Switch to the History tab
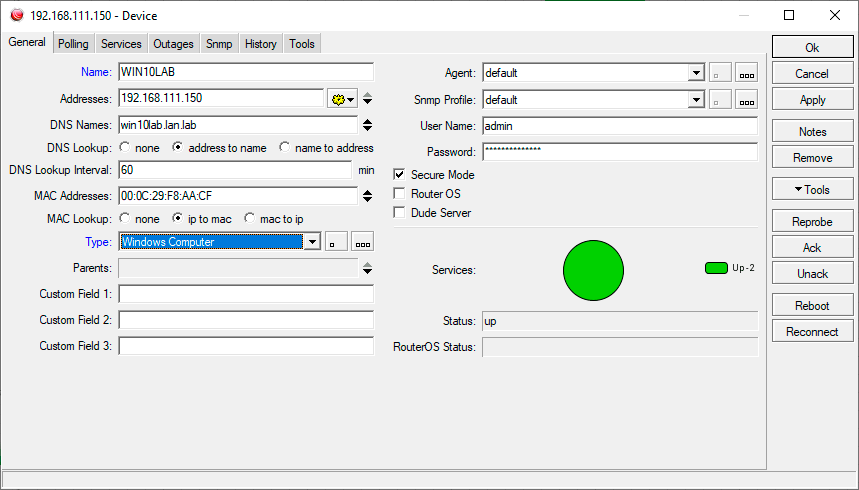859x490 pixels. point(261,44)
